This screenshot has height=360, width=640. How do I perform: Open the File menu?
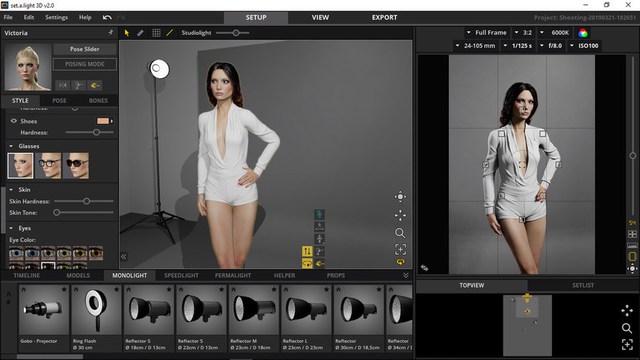pyautogui.click(x=8, y=17)
